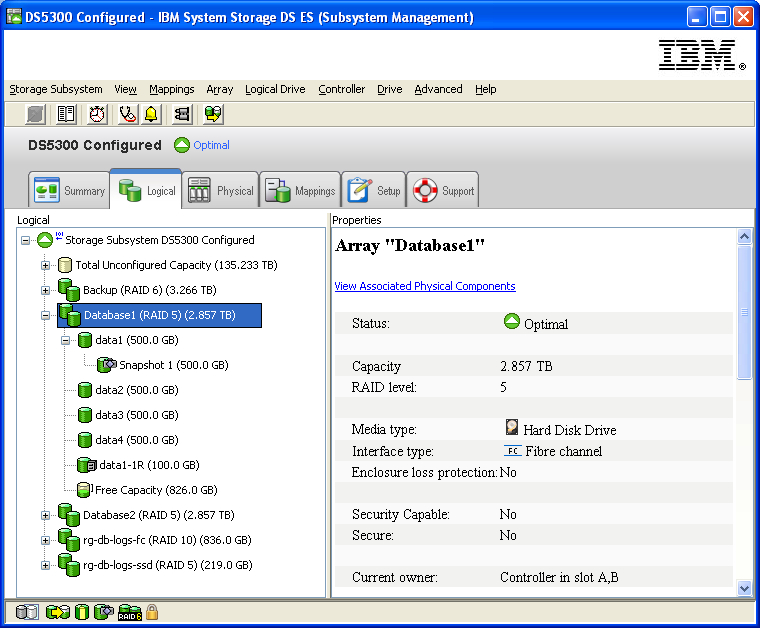This screenshot has width=760, height=628.
Task: Click the yellow bell alert icon
Action: [x=151, y=114]
